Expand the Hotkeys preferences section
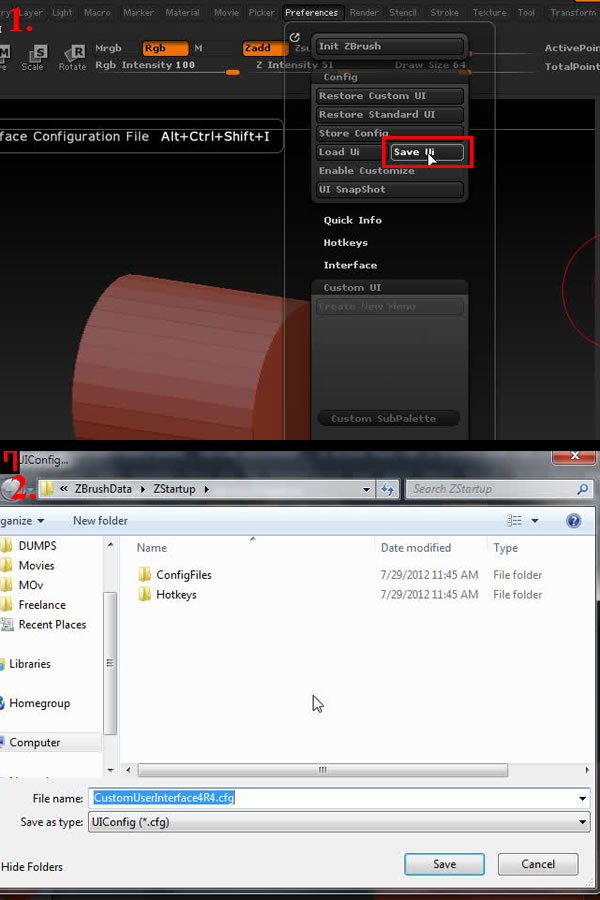Viewport: 600px width, 900px height. [346, 243]
